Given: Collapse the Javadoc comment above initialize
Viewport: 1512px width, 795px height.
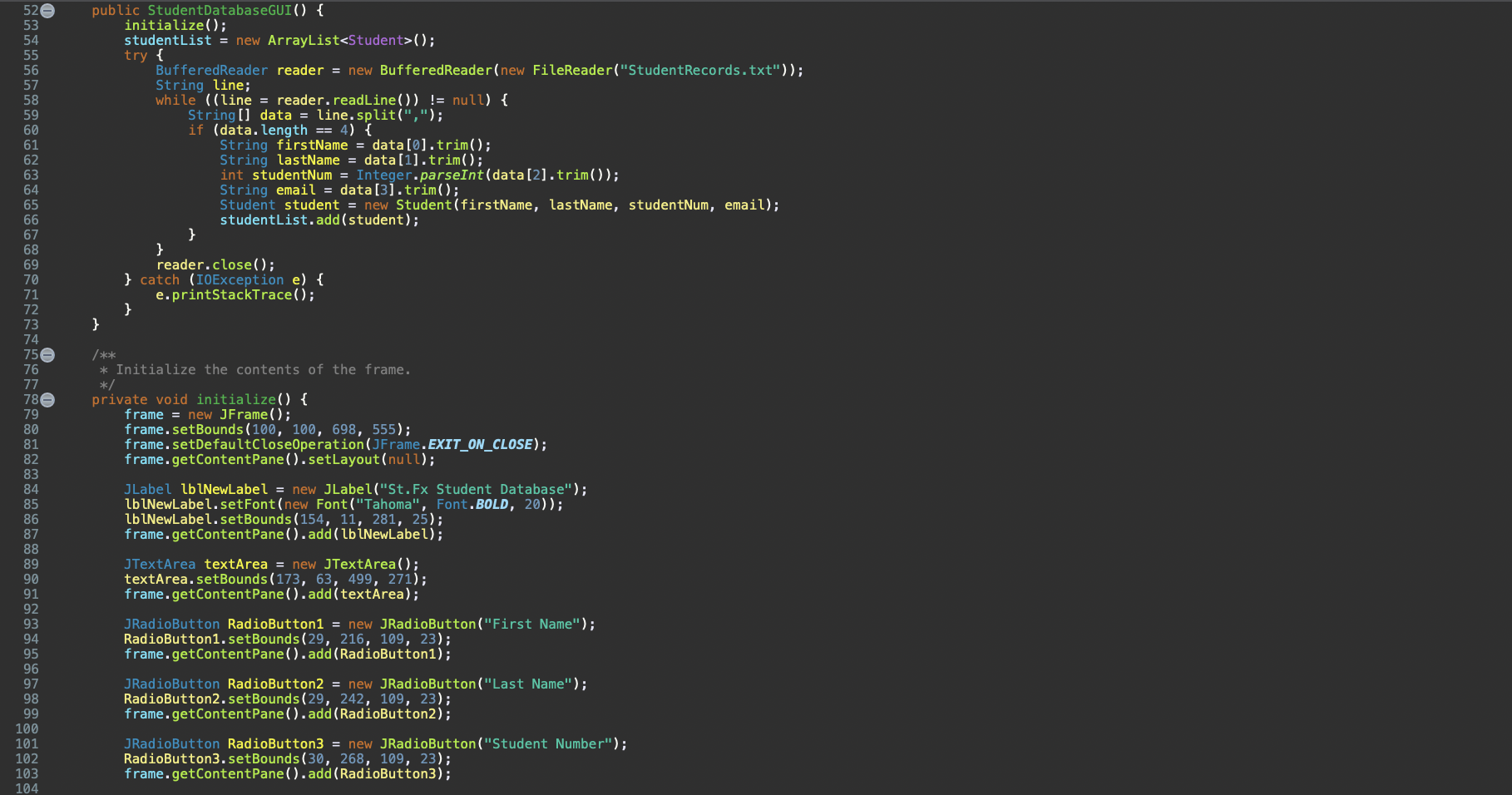Looking at the screenshot, I should (x=47, y=354).
